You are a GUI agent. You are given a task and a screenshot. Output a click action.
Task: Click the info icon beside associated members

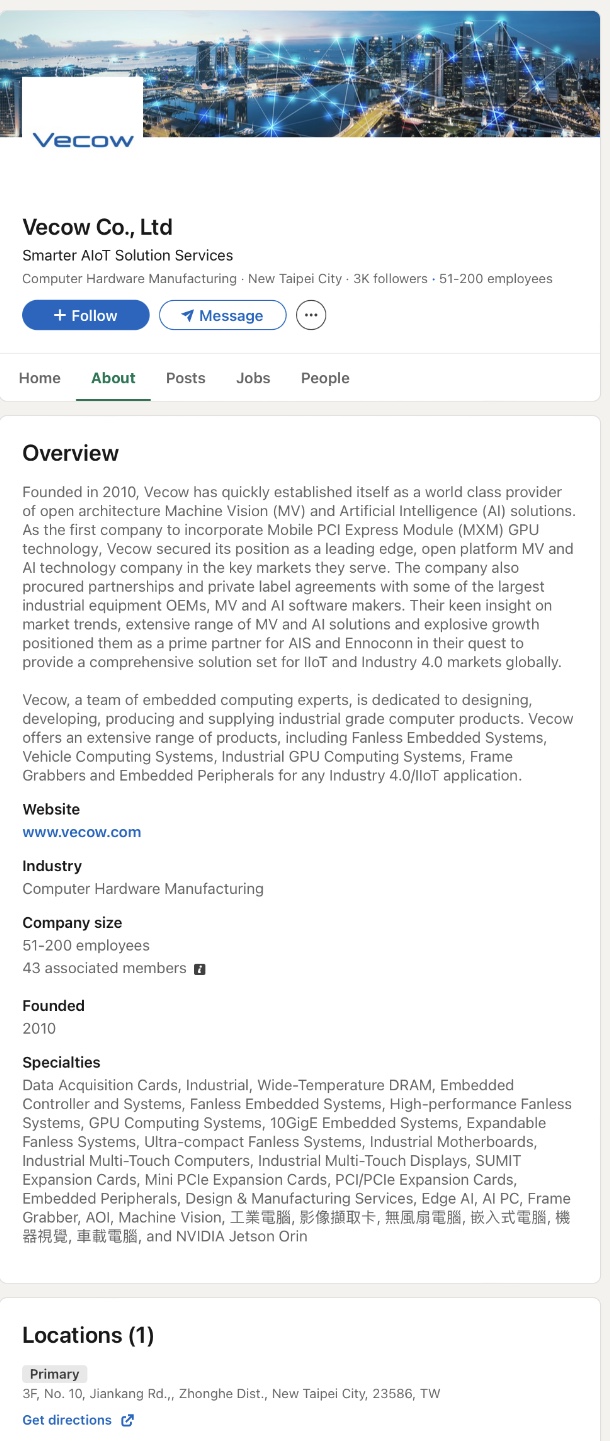pos(200,969)
